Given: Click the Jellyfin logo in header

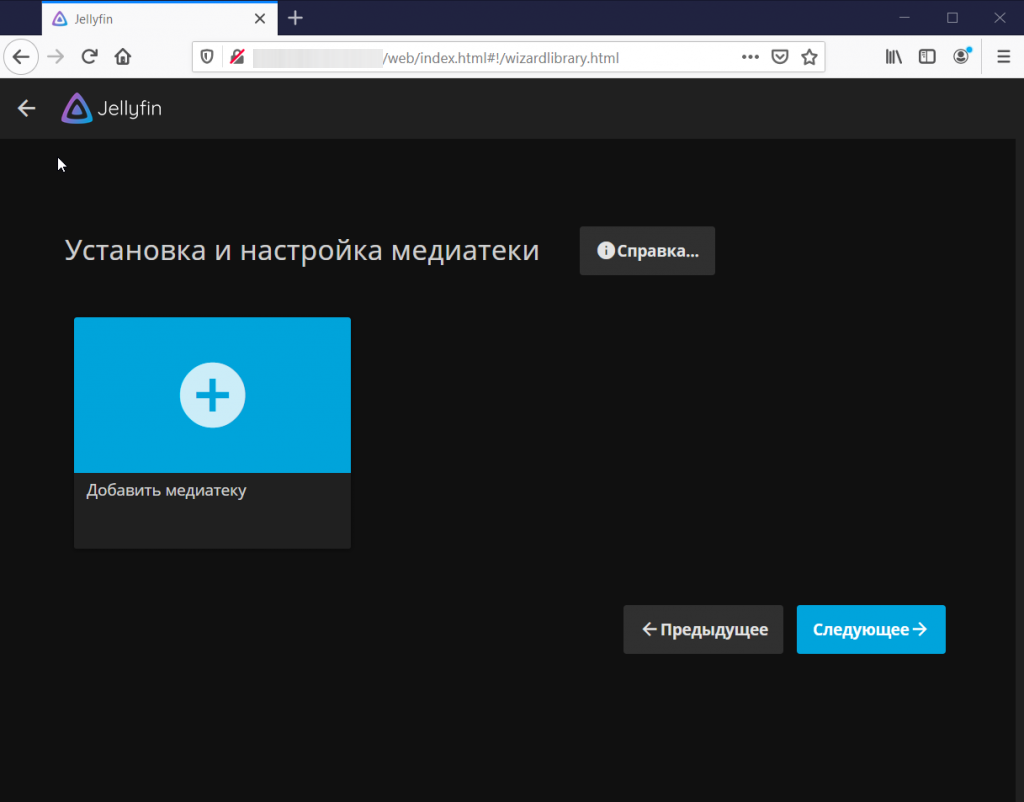Looking at the screenshot, I should pyautogui.click(x=111, y=109).
